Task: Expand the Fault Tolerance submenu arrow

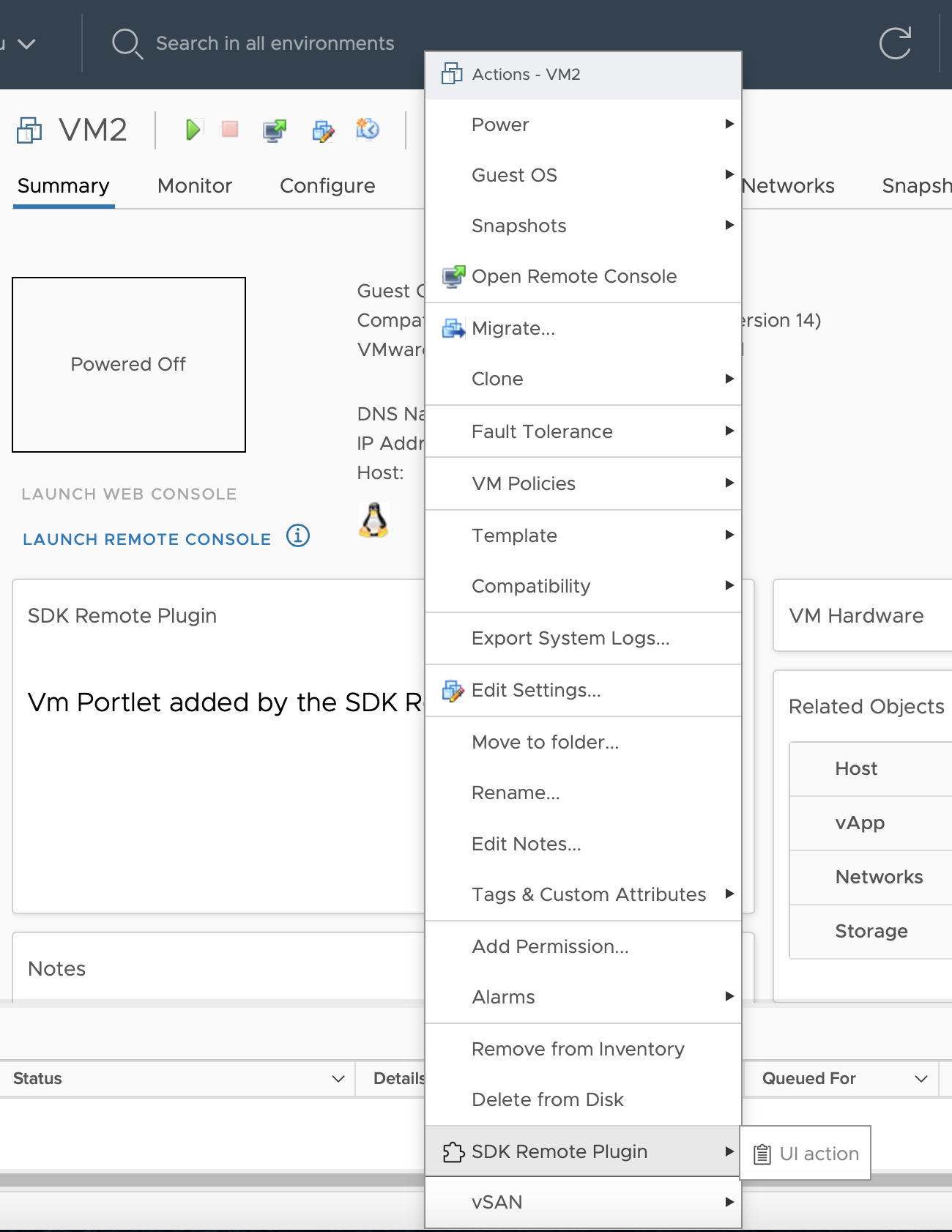Action: 729,431
